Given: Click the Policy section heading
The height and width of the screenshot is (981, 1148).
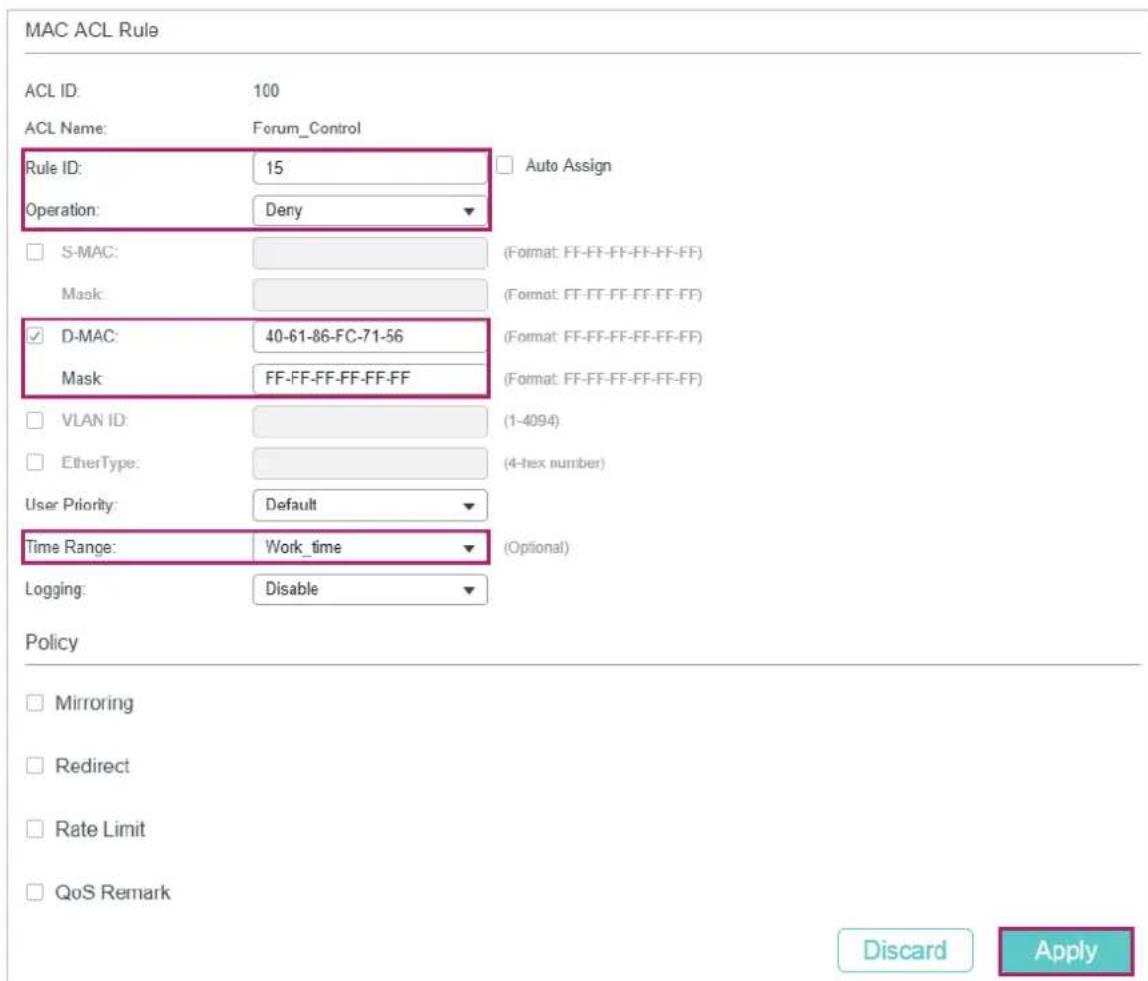Looking at the screenshot, I should click(x=51, y=642).
